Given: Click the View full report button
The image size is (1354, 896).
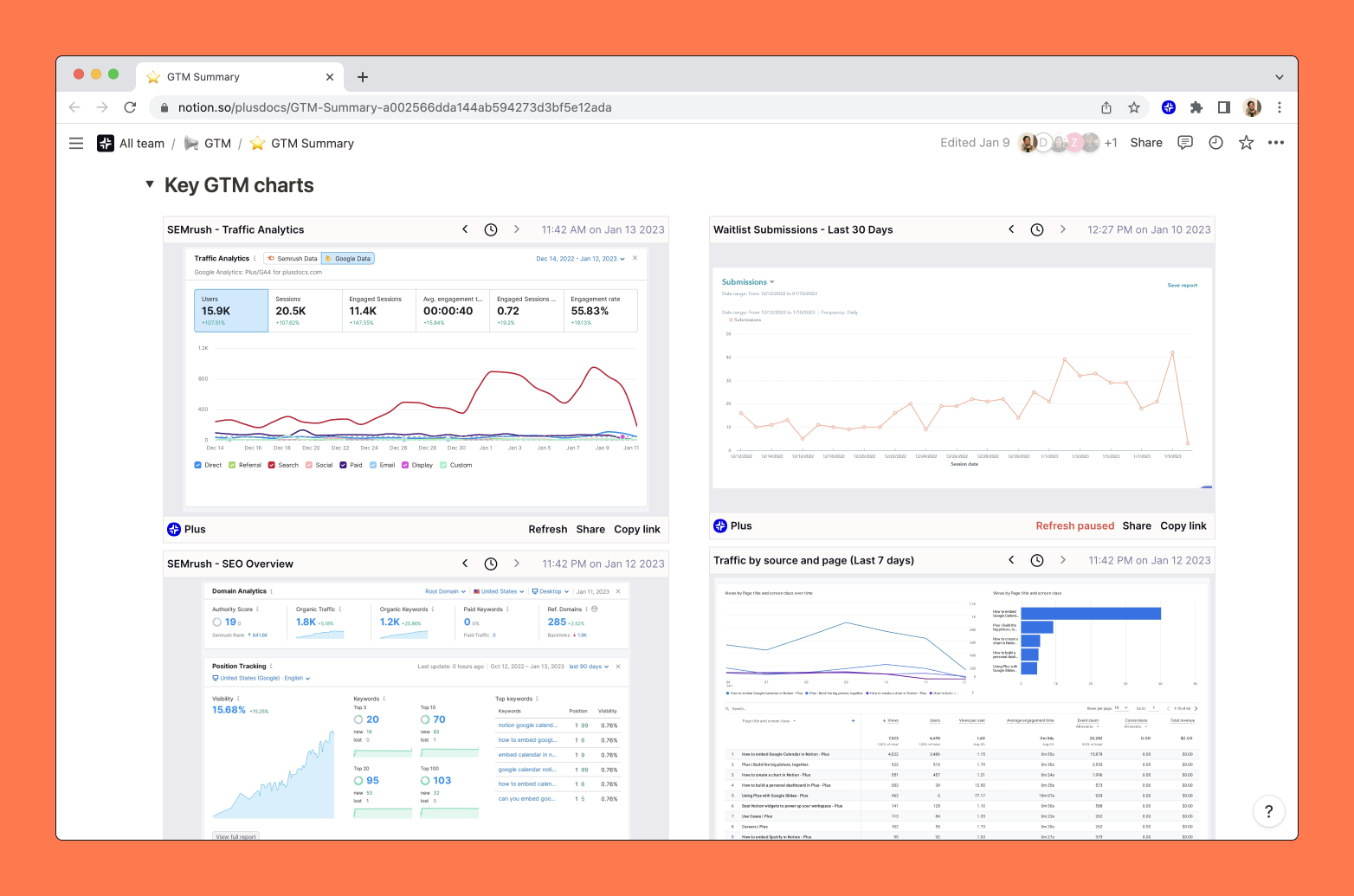Looking at the screenshot, I should click(x=235, y=836).
